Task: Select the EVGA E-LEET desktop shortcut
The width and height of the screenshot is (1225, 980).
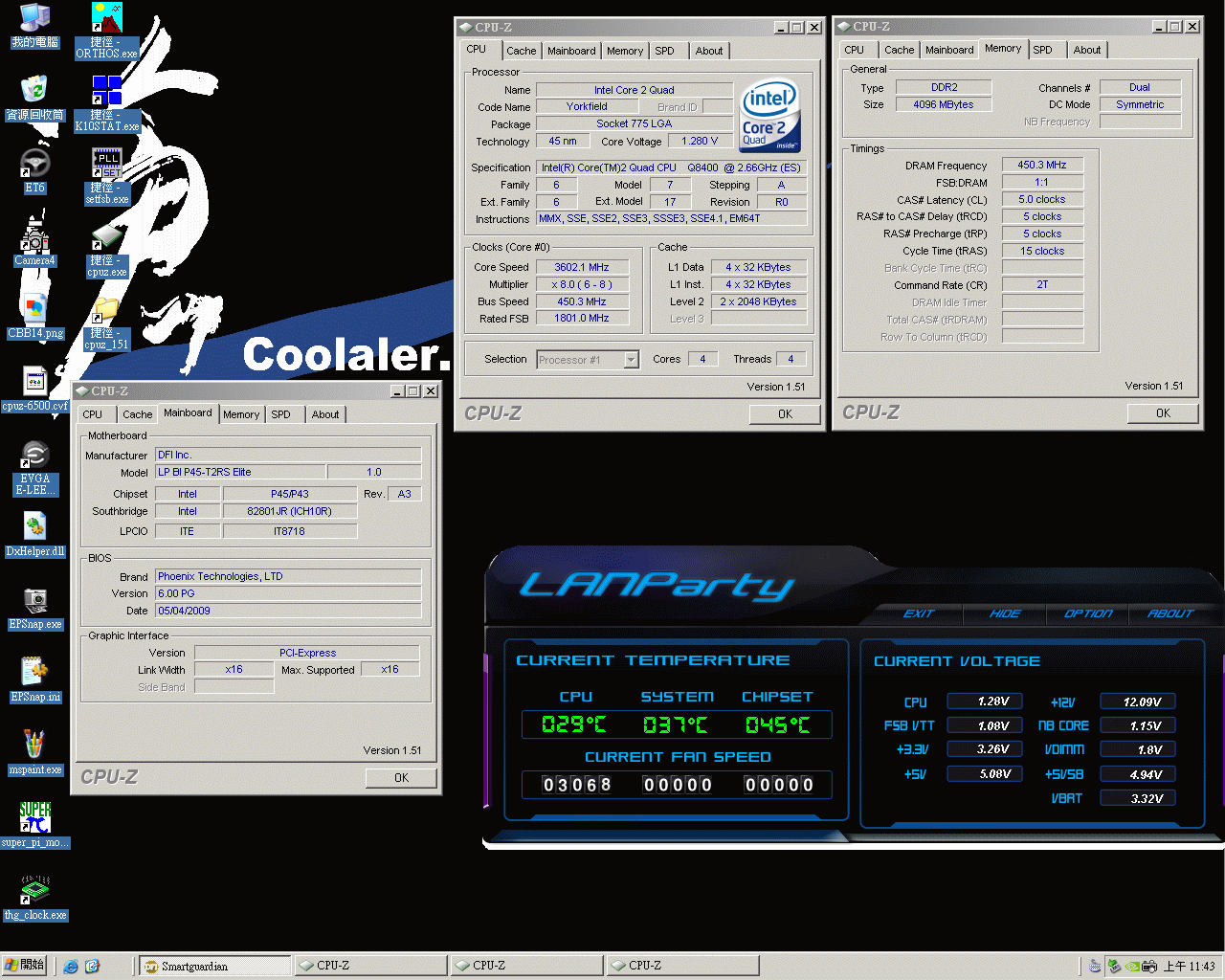Action: point(35,468)
